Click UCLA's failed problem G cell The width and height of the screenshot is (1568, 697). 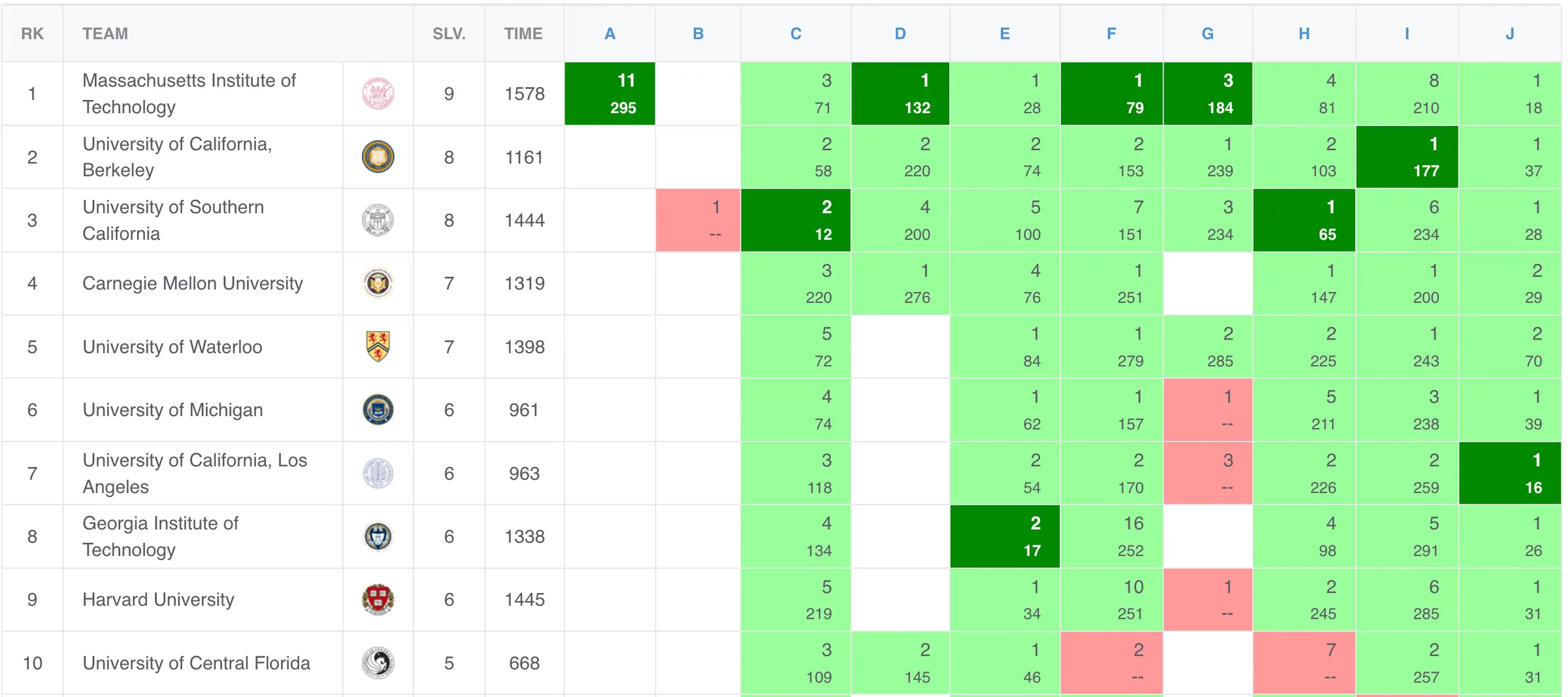point(1207,473)
